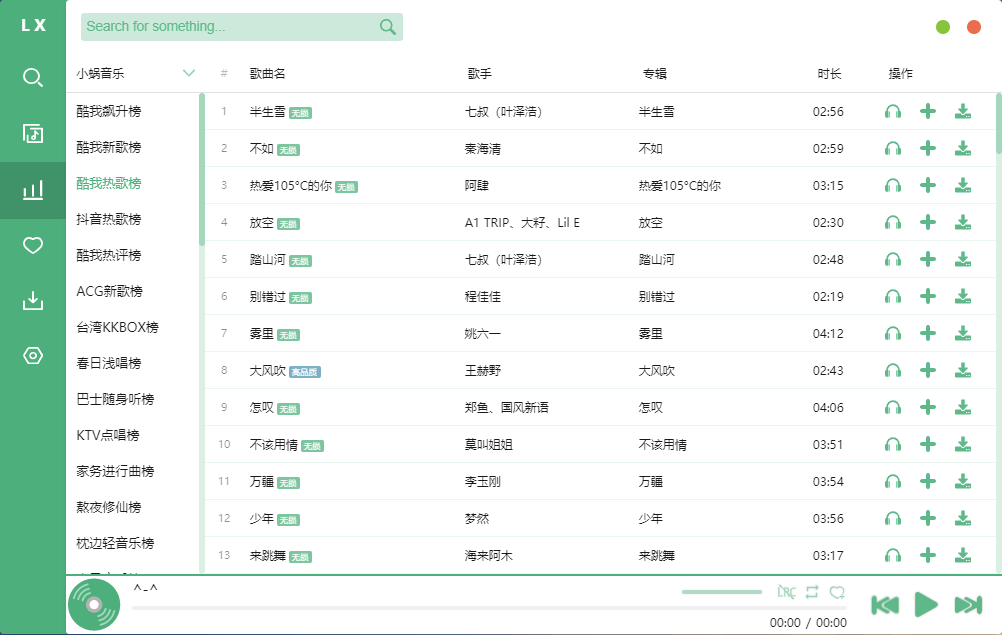Screen dimensions: 1002x635
Task: Click the chart list vertical scrollbar
Action: tap(202, 169)
